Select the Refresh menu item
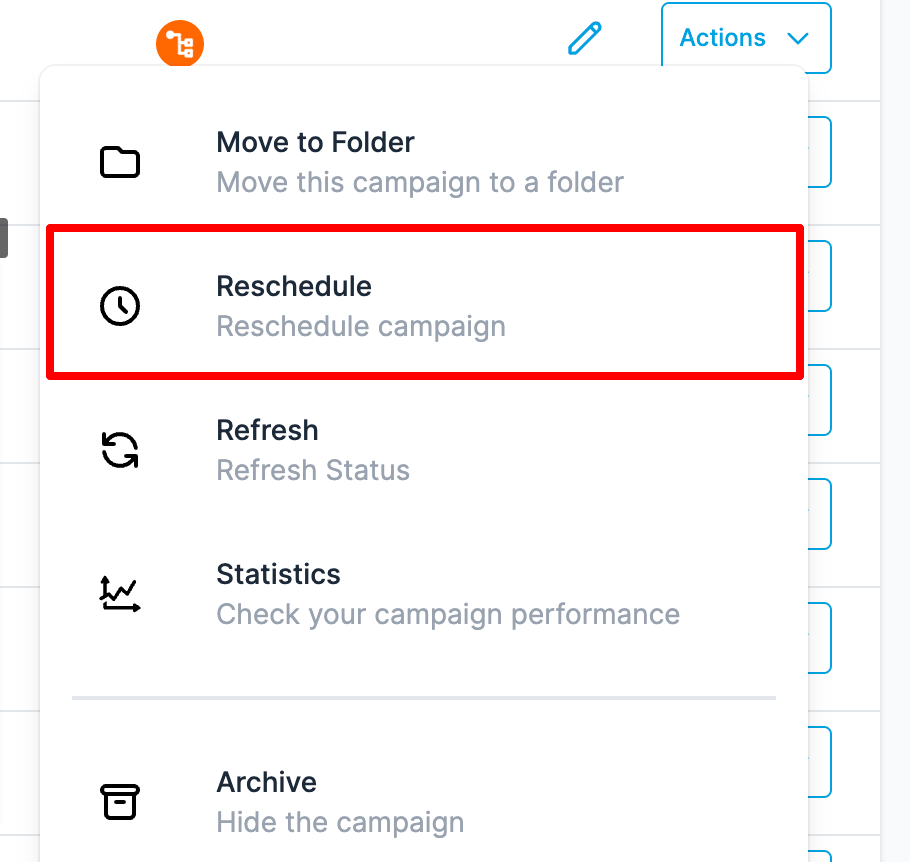The width and height of the screenshot is (910, 862). 425,450
